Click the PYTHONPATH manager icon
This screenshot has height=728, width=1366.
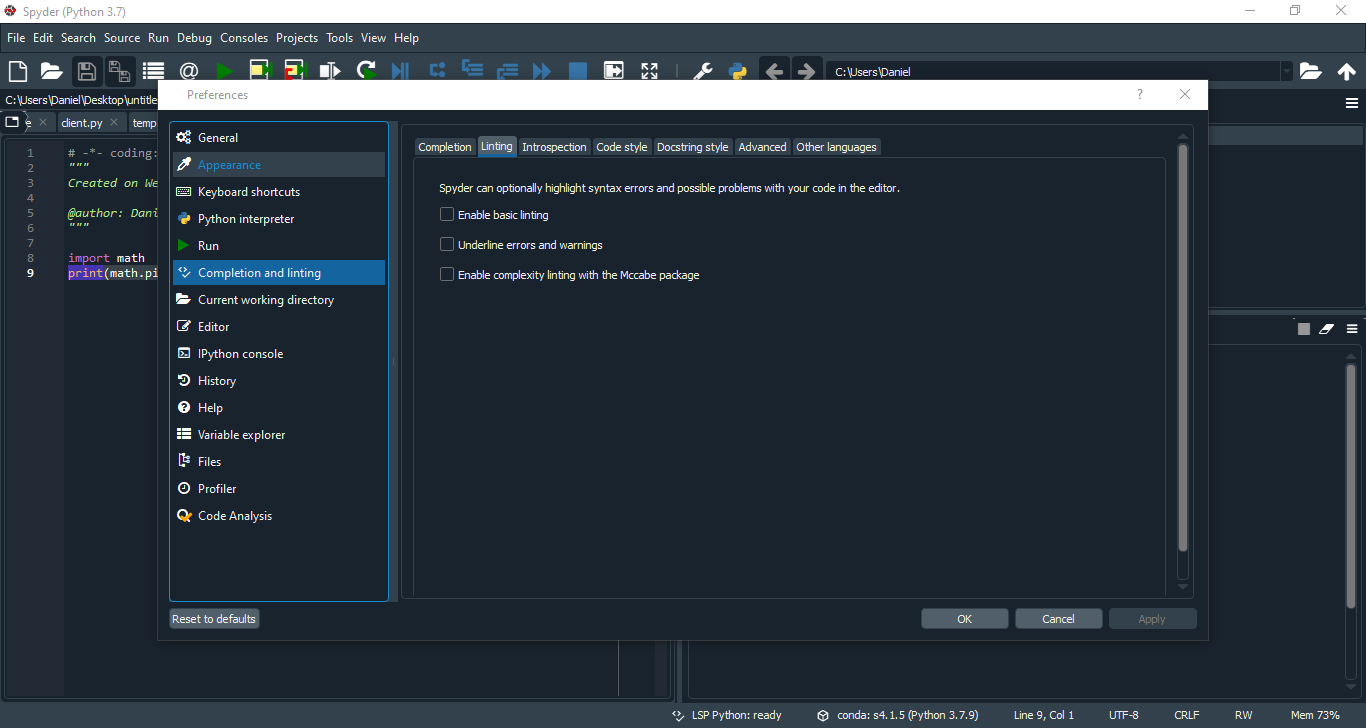(738, 70)
